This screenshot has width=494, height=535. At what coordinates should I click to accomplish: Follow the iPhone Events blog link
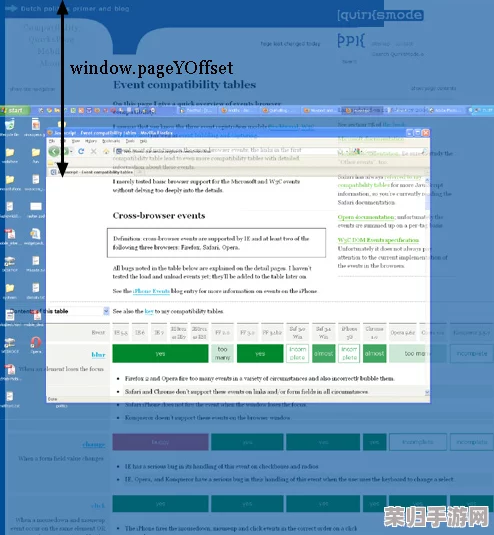coord(151,291)
